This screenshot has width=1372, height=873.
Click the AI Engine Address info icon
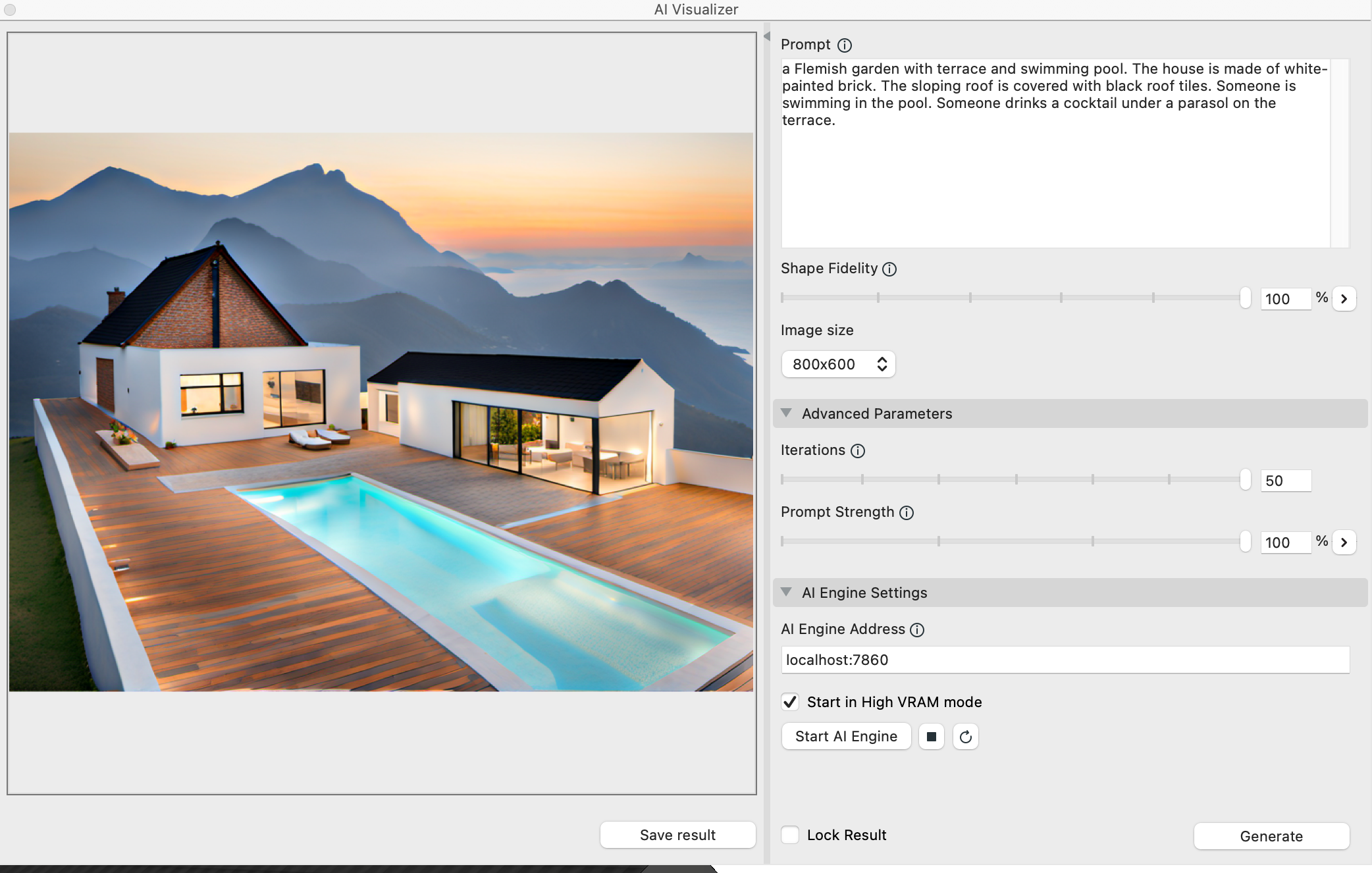(917, 630)
